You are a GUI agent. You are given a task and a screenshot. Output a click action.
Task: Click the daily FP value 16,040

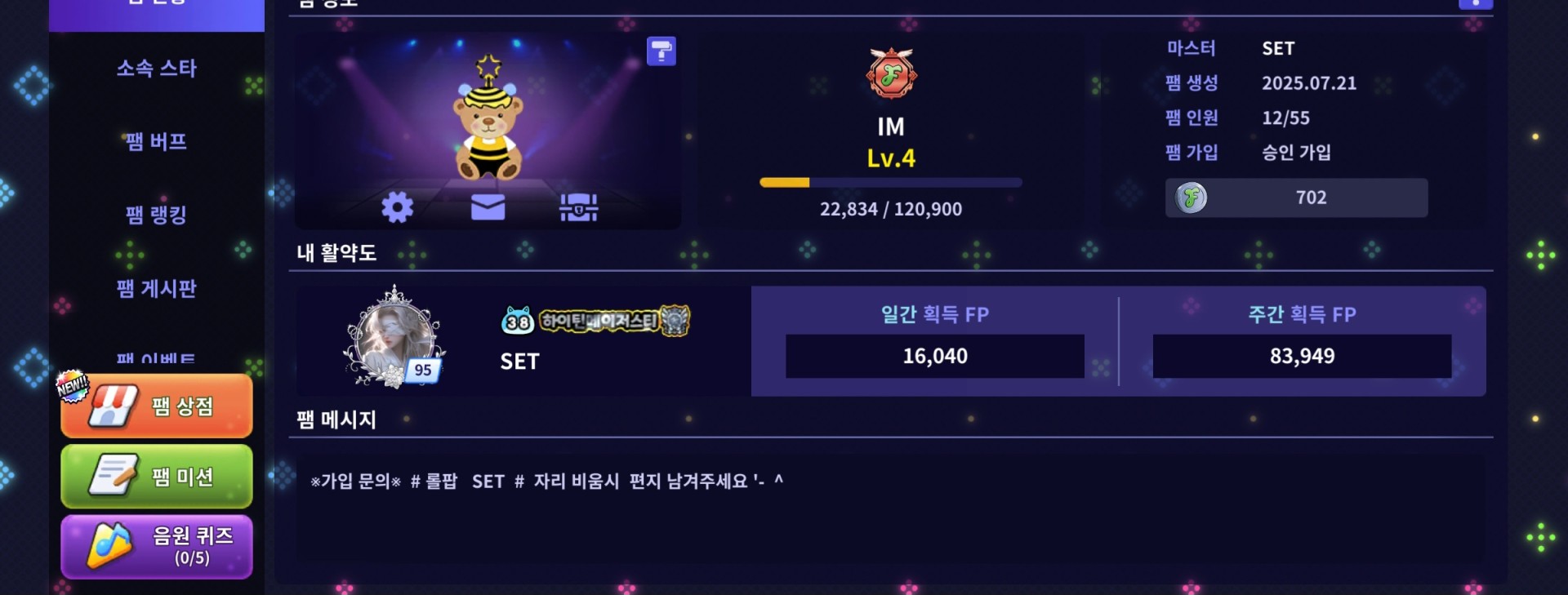click(x=935, y=356)
